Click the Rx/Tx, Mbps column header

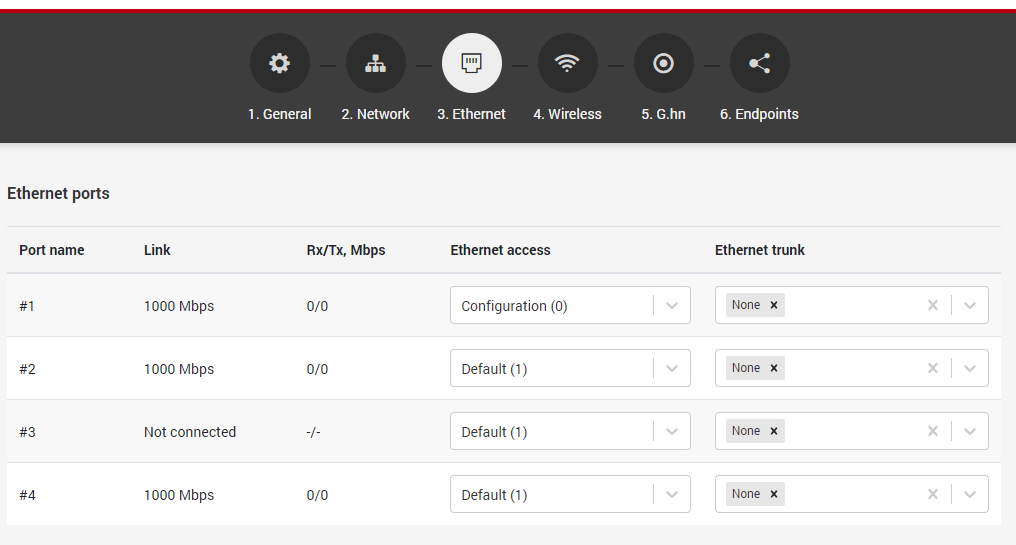coord(346,250)
